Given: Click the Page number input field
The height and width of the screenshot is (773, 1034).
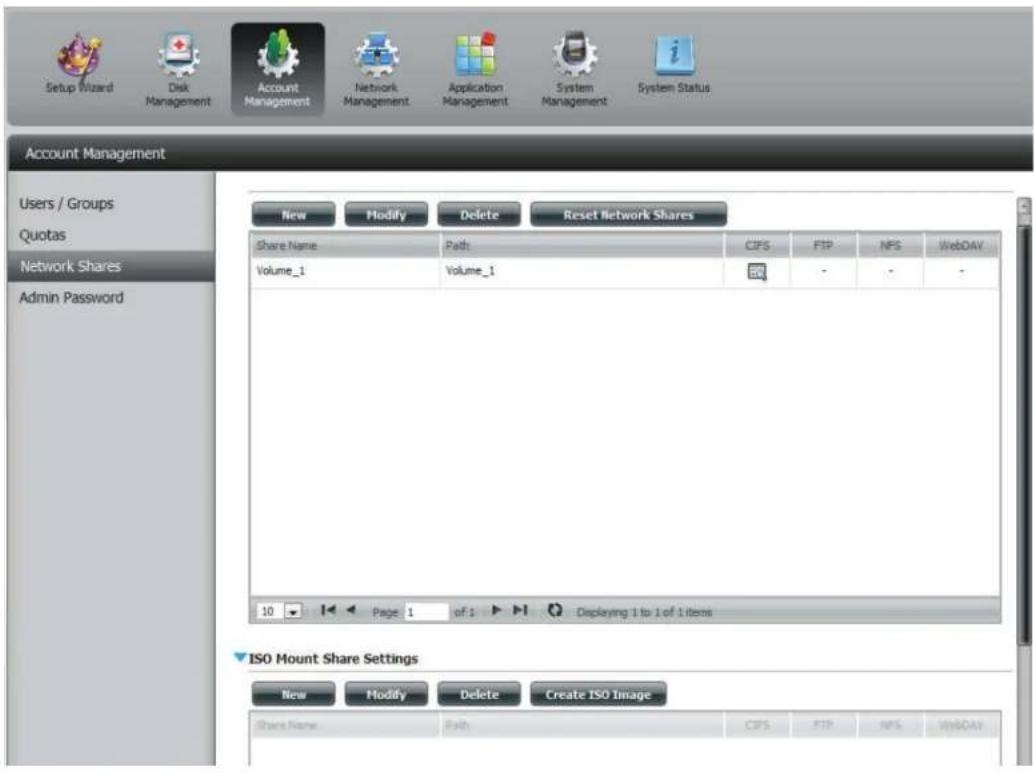Looking at the screenshot, I should point(426,612).
